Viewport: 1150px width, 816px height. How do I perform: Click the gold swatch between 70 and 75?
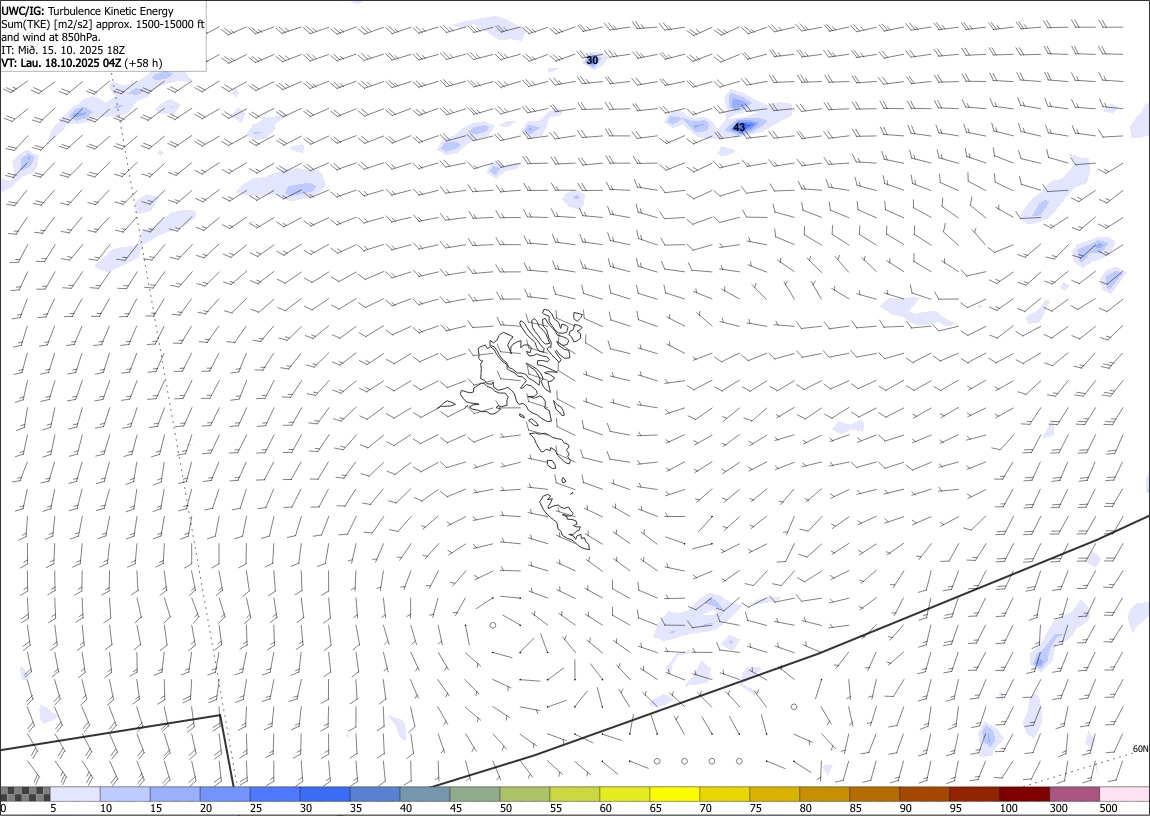(x=724, y=794)
